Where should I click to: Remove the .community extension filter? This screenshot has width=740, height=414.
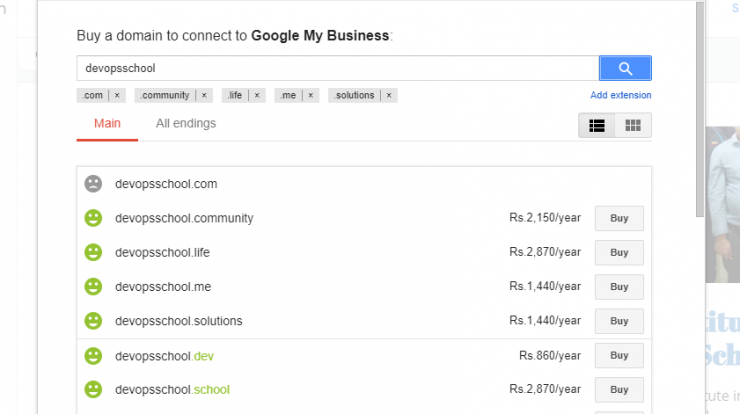(204, 95)
